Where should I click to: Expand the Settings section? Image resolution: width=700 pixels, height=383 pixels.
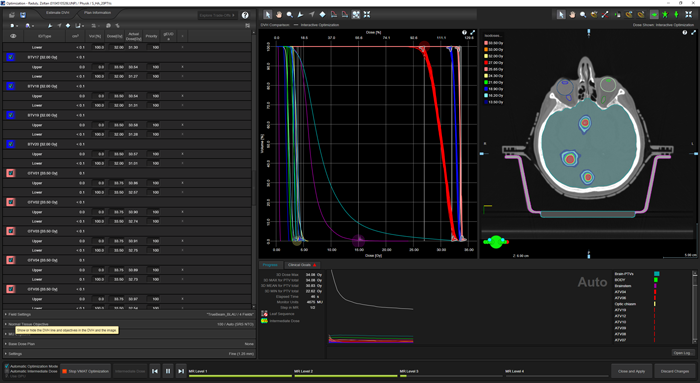pos(129,354)
